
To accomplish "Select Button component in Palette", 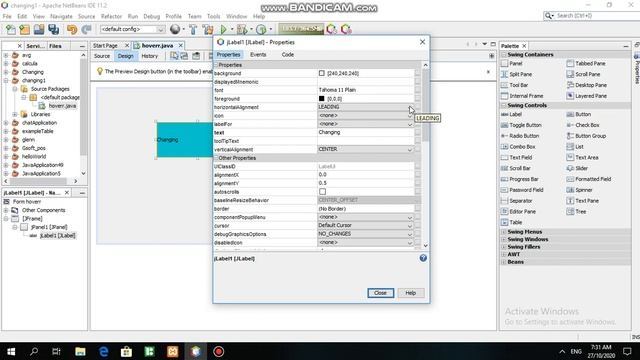I will pos(579,114).
